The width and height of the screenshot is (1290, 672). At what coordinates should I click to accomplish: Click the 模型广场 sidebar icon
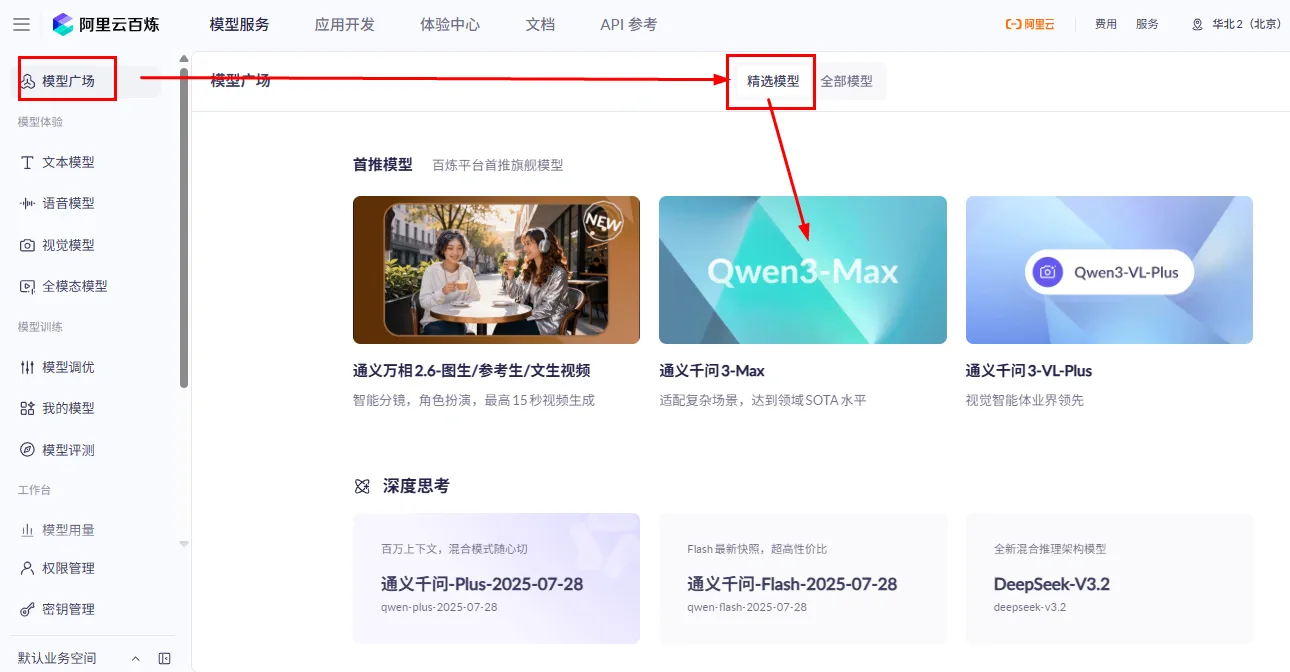pyautogui.click(x=28, y=81)
